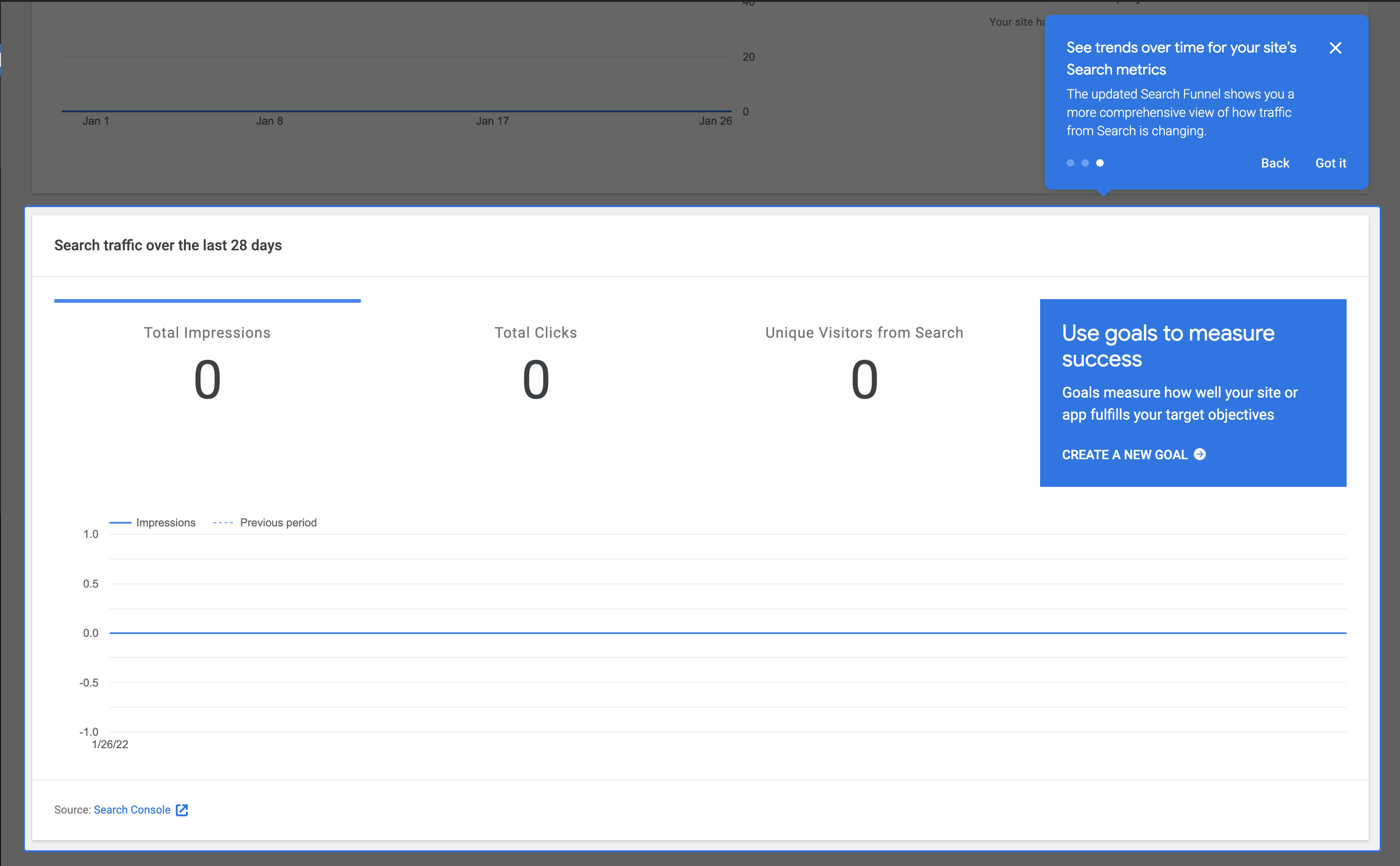This screenshot has width=1400, height=866.
Task: Click third active pagination dot
Action: click(x=1100, y=163)
